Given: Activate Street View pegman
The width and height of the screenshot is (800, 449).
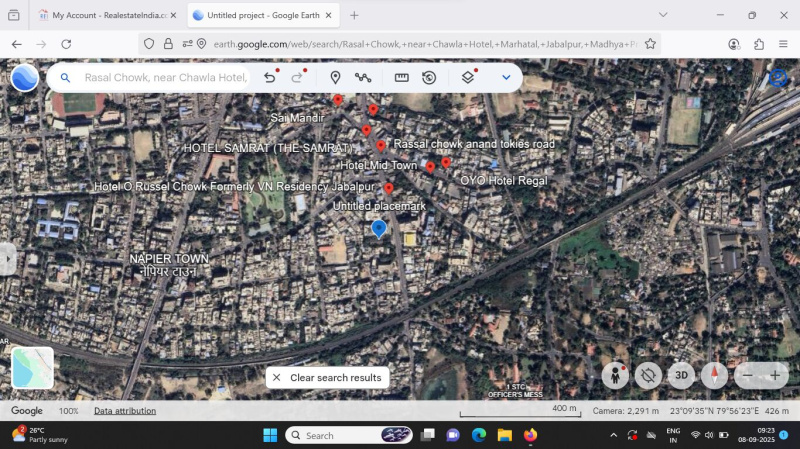Looking at the screenshot, I should click(x=615, y=376).
